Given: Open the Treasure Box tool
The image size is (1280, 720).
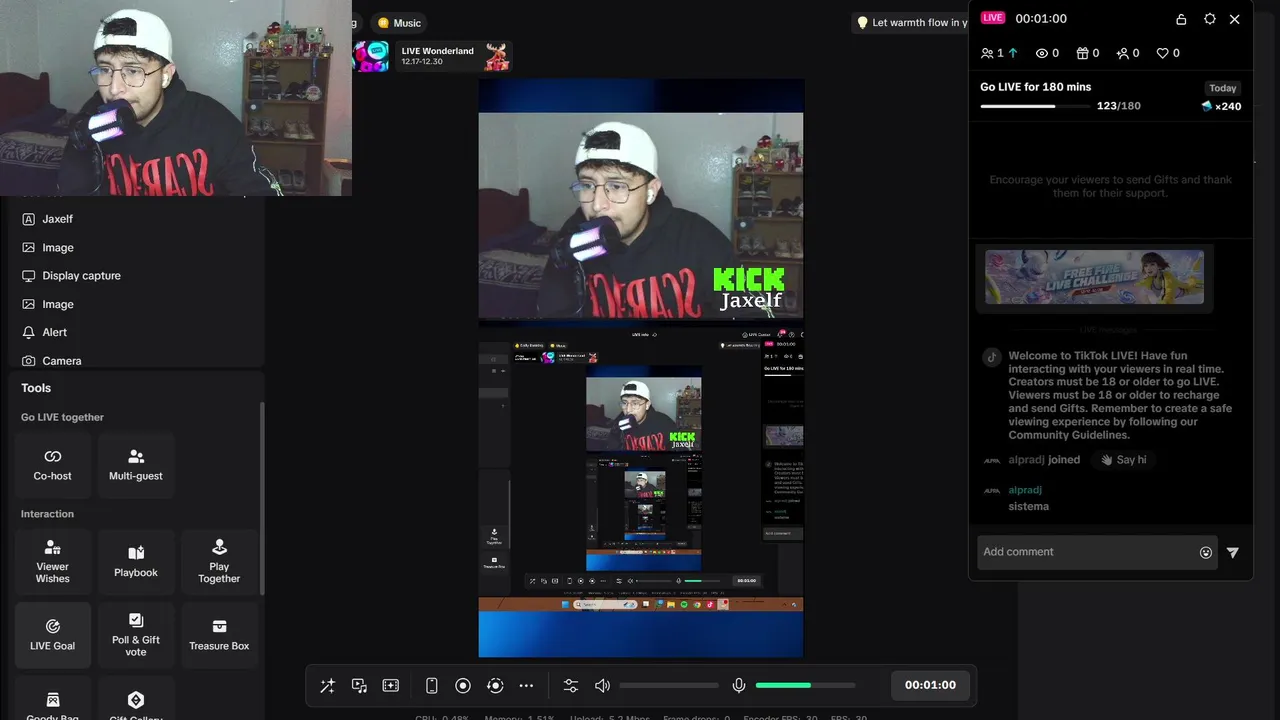Looking at the screenshot, I should coord(219,634).
